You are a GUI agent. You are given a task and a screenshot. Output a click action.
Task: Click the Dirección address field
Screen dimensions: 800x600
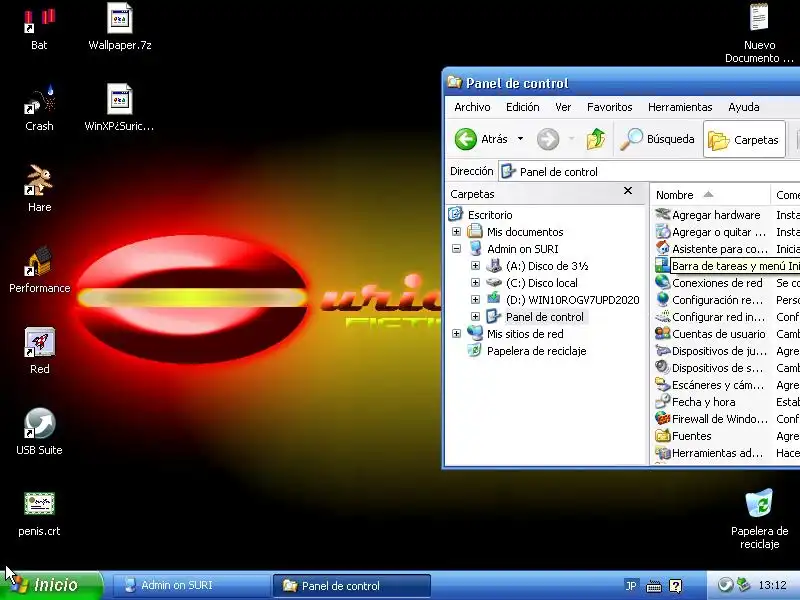coord(649,172)
